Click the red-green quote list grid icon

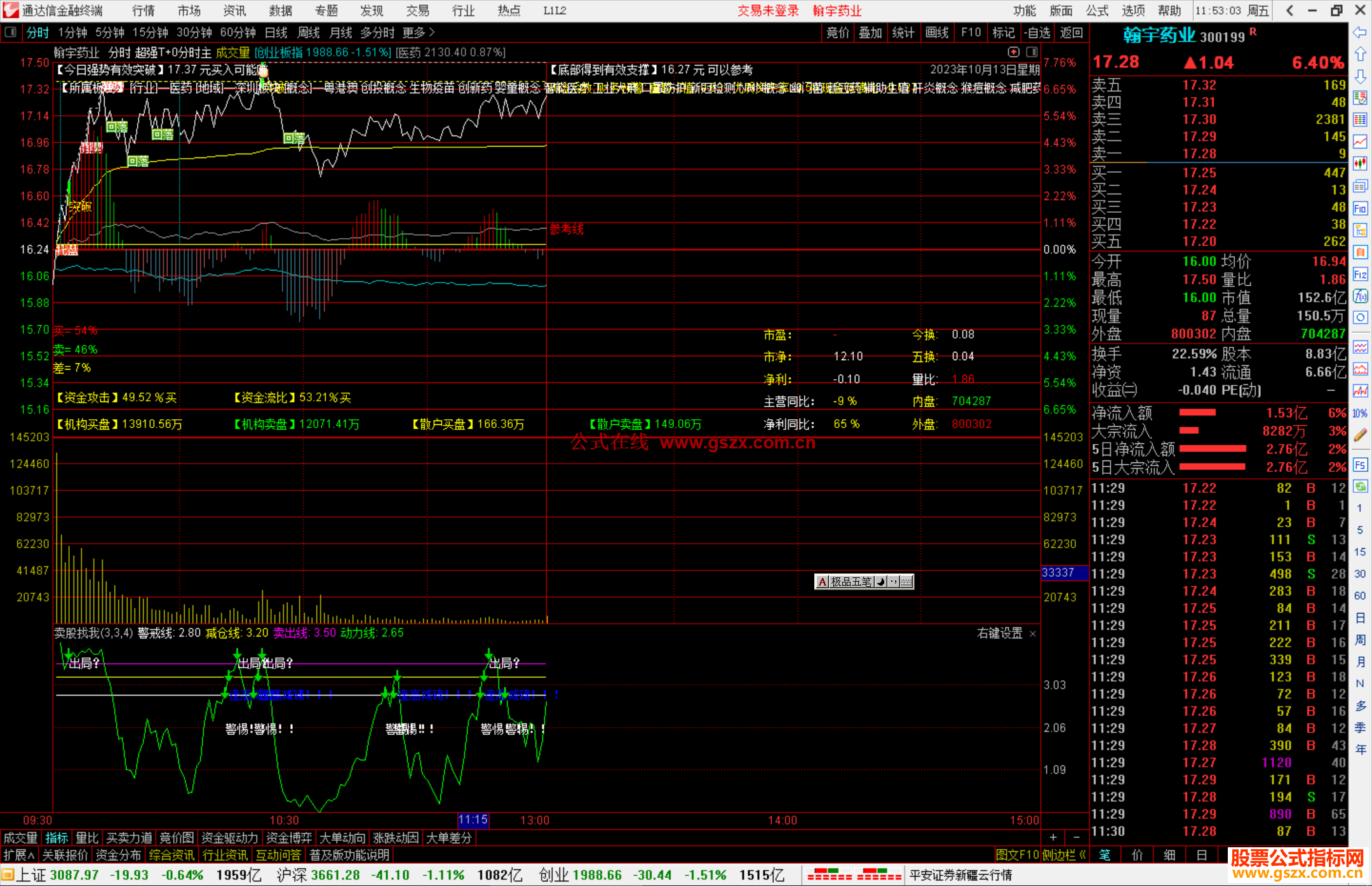coord(1360,97)
